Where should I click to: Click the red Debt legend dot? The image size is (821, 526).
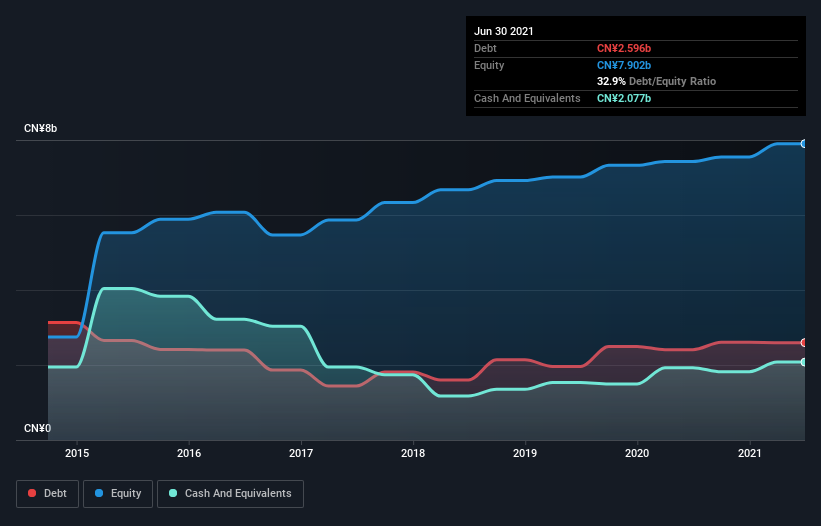click(x=32, y=493)
